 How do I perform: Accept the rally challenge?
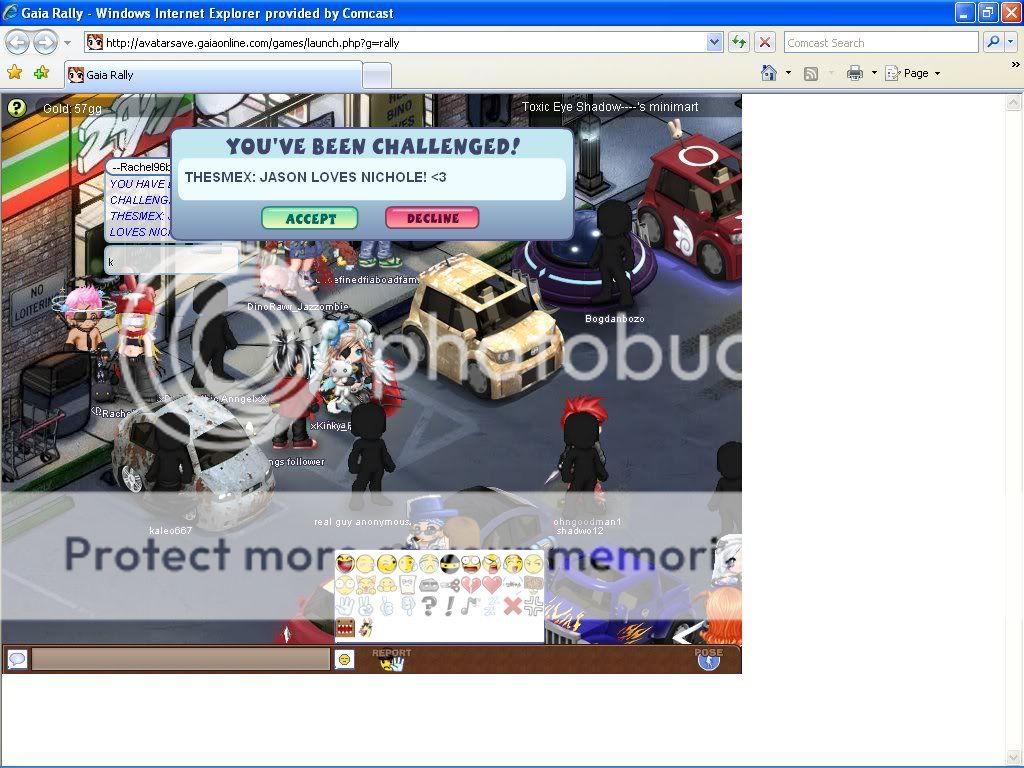pos(310,218)
